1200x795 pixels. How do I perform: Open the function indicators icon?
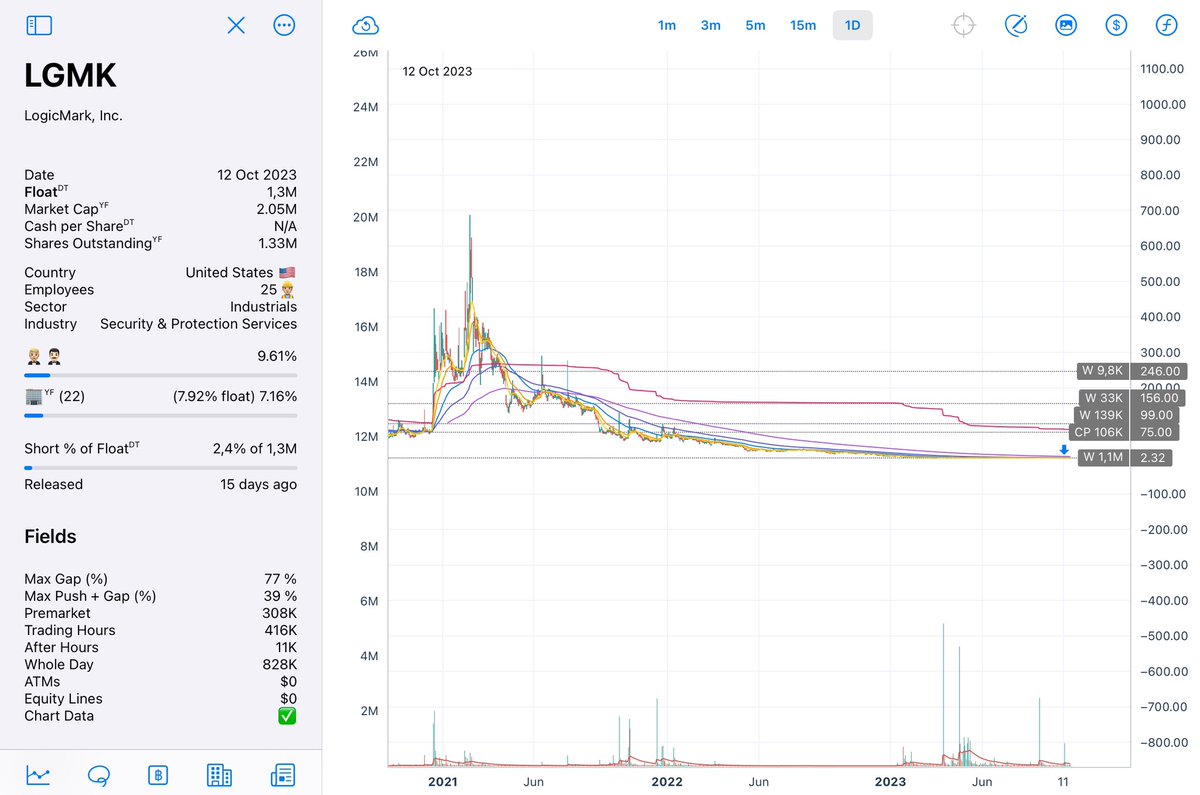click(1166, 26)
